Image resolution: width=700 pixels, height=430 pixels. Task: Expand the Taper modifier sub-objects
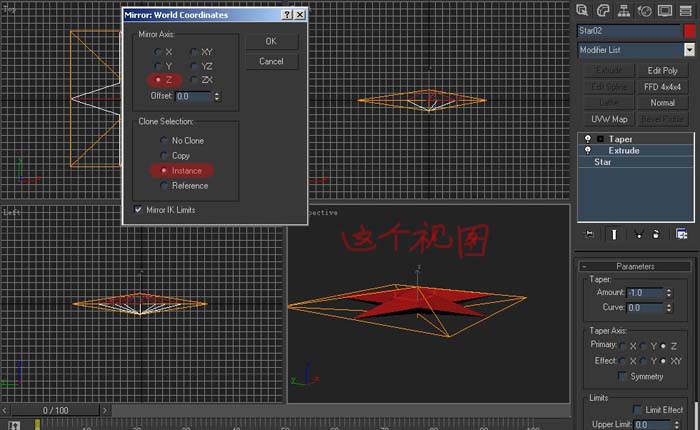(600, 139)
